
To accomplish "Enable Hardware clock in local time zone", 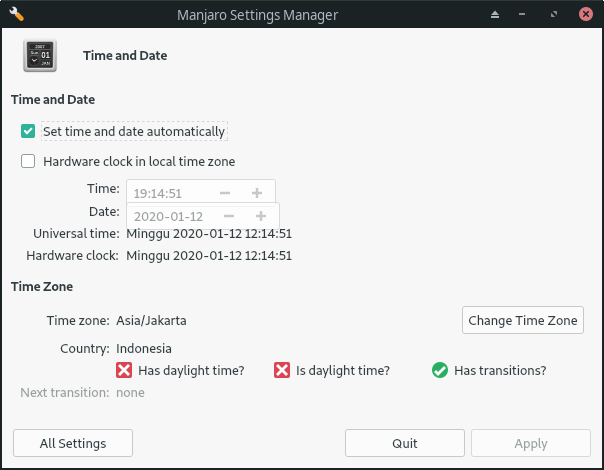I will [28, 161].
